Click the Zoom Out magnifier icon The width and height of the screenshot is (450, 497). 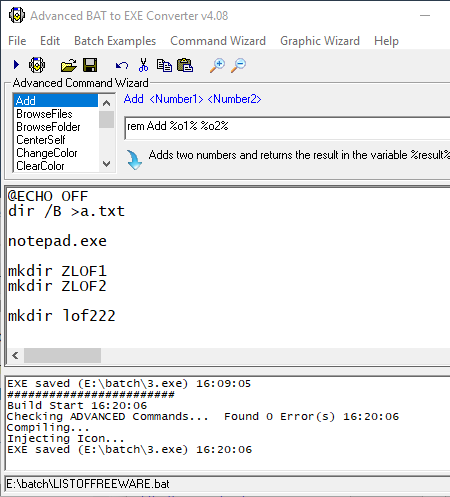tap(239, 65)
